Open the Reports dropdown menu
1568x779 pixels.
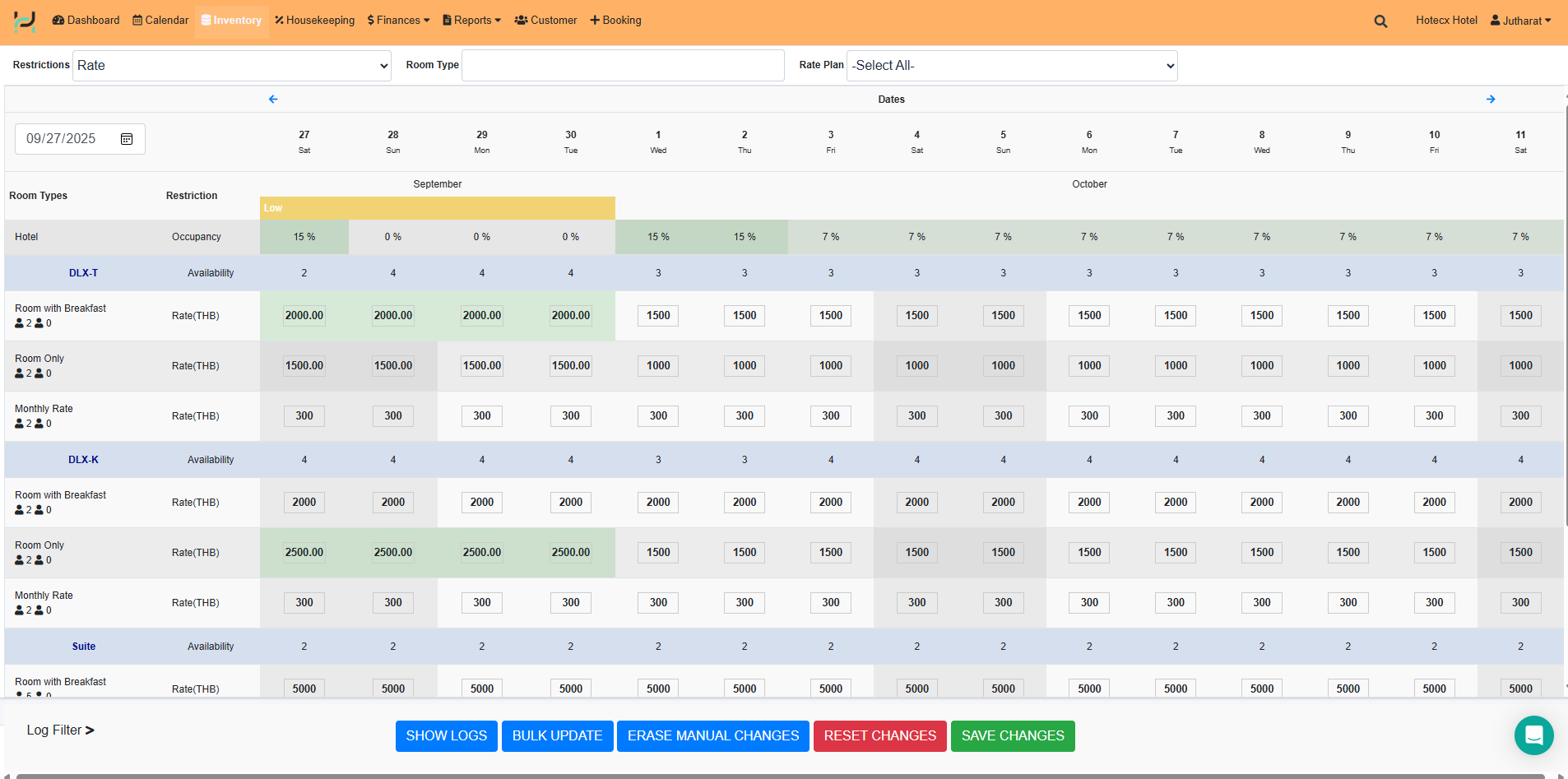click(471, 21)
